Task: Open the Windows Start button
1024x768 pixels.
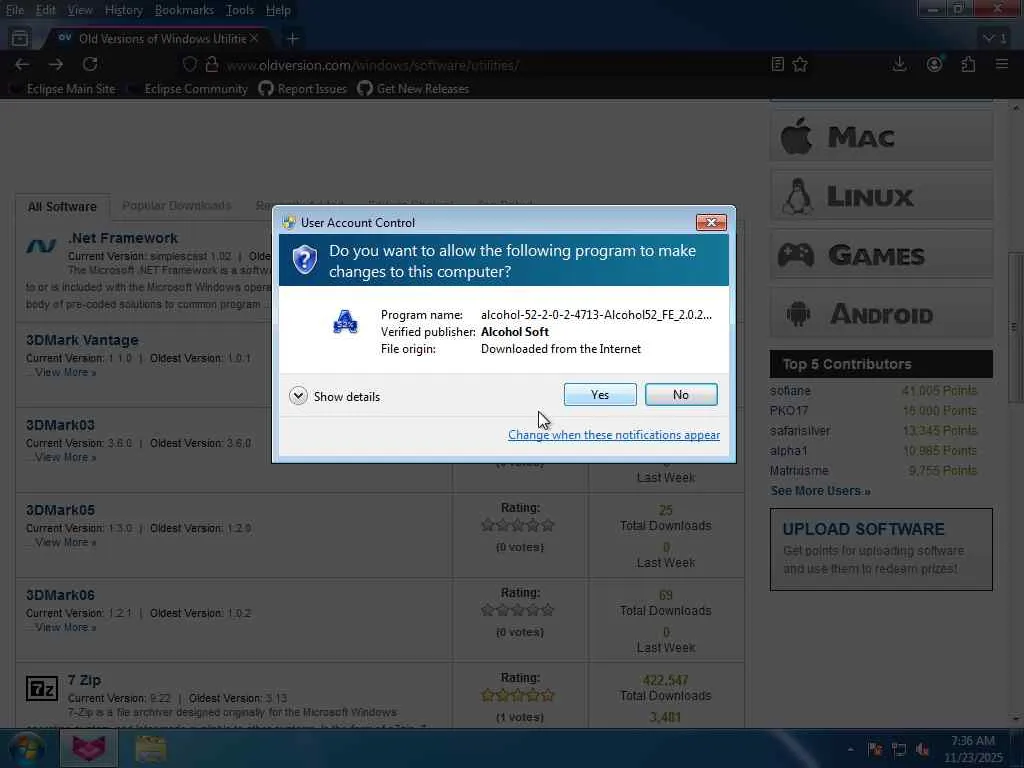Action: 25,748
